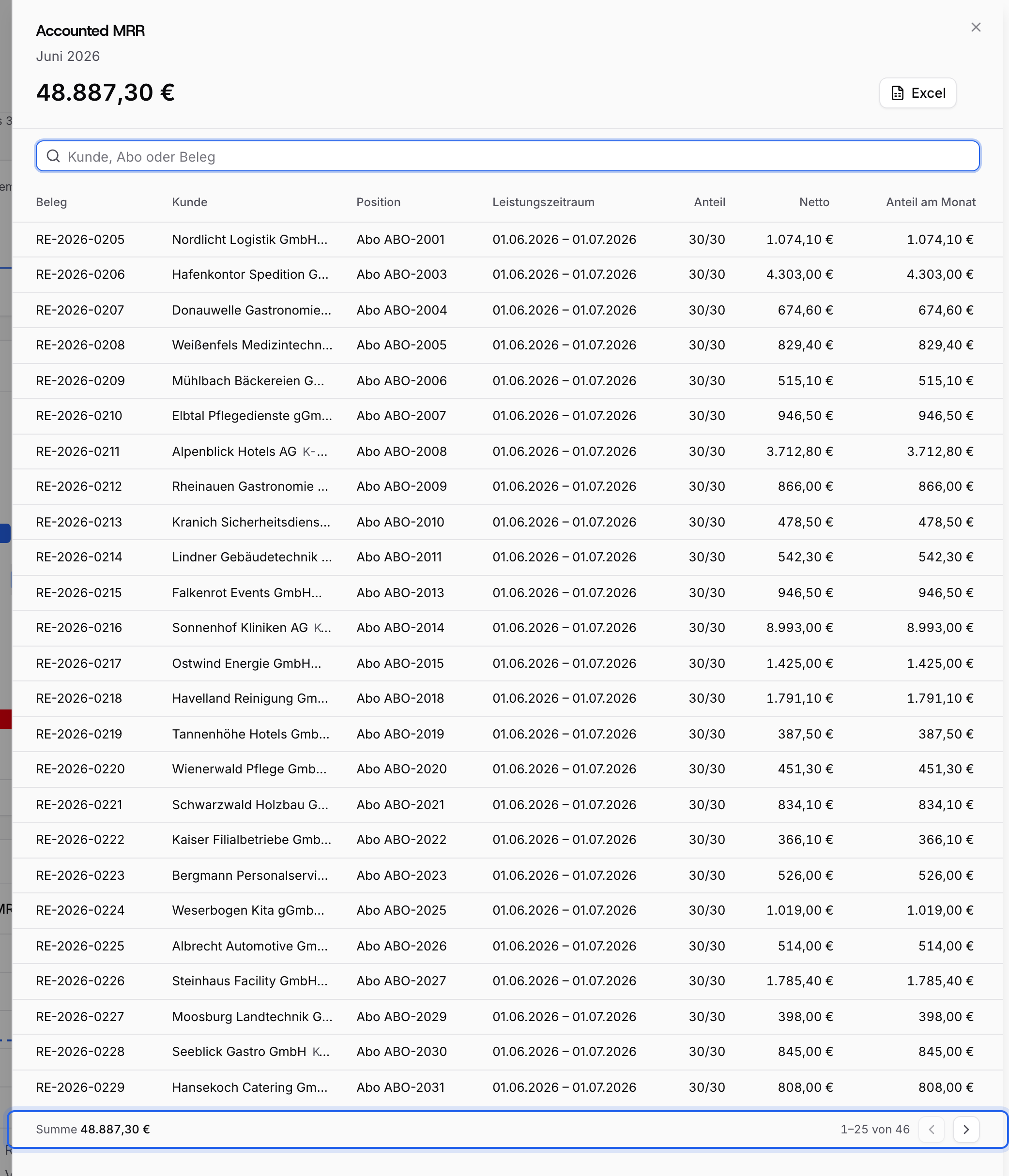Open invoice RE-2026-0209
The image size is (1009, 1176).
[x=80, y=381]
